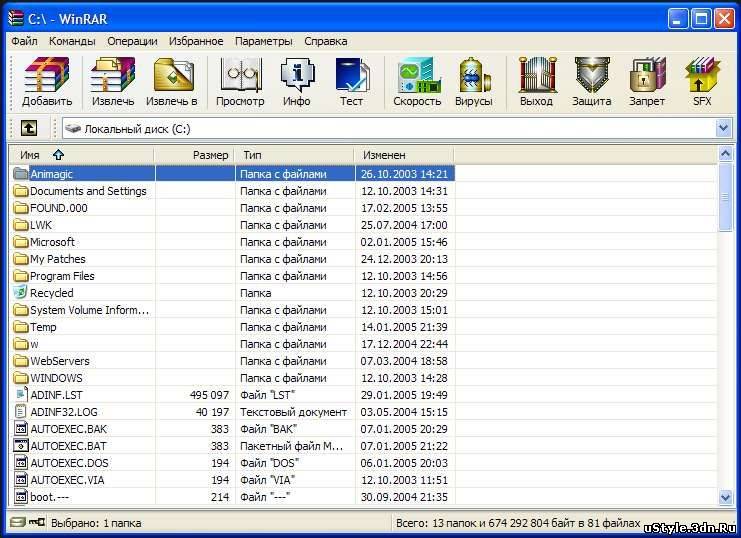This screenshot has width=741, height=538.
Task: Open the Справка menu
Action: coord(326,41)
